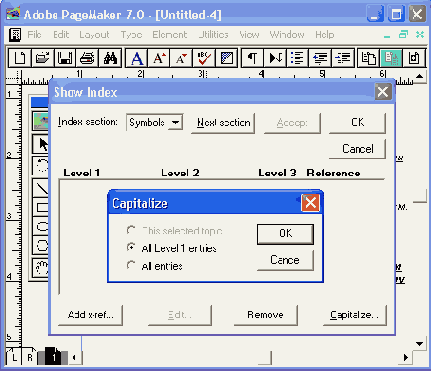This screenshot has height=371, width=431.
Task: Click the Save floppy disk icon
Action: (x=65, y=58)
